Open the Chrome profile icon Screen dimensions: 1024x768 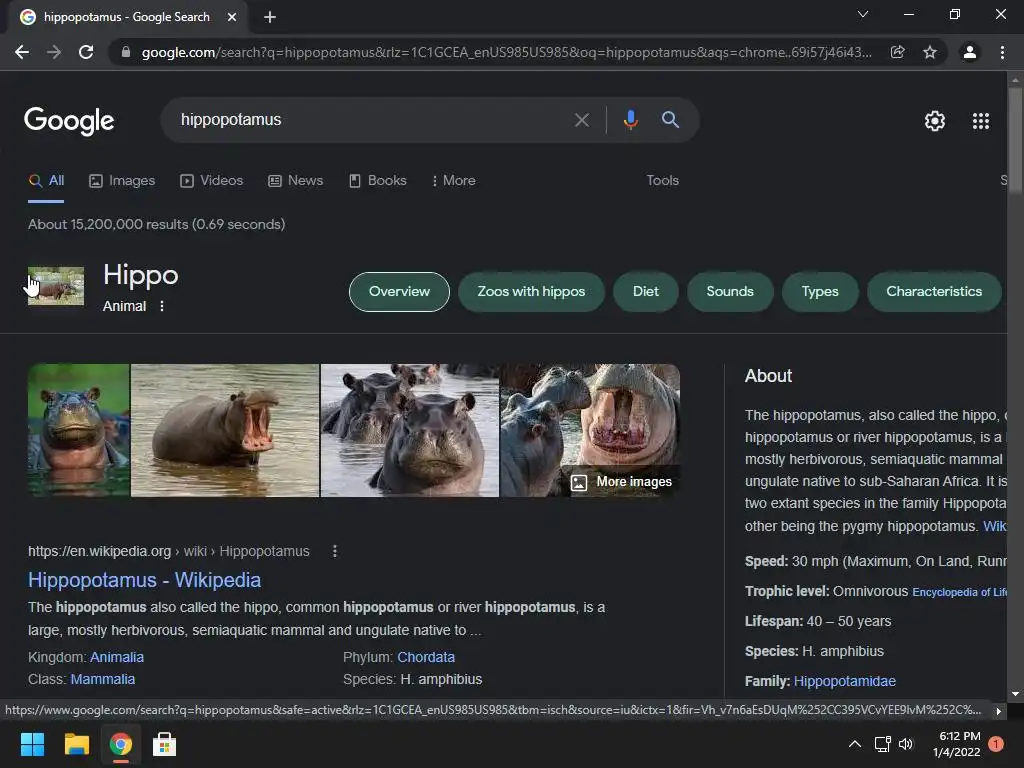(x=970, y=52)
